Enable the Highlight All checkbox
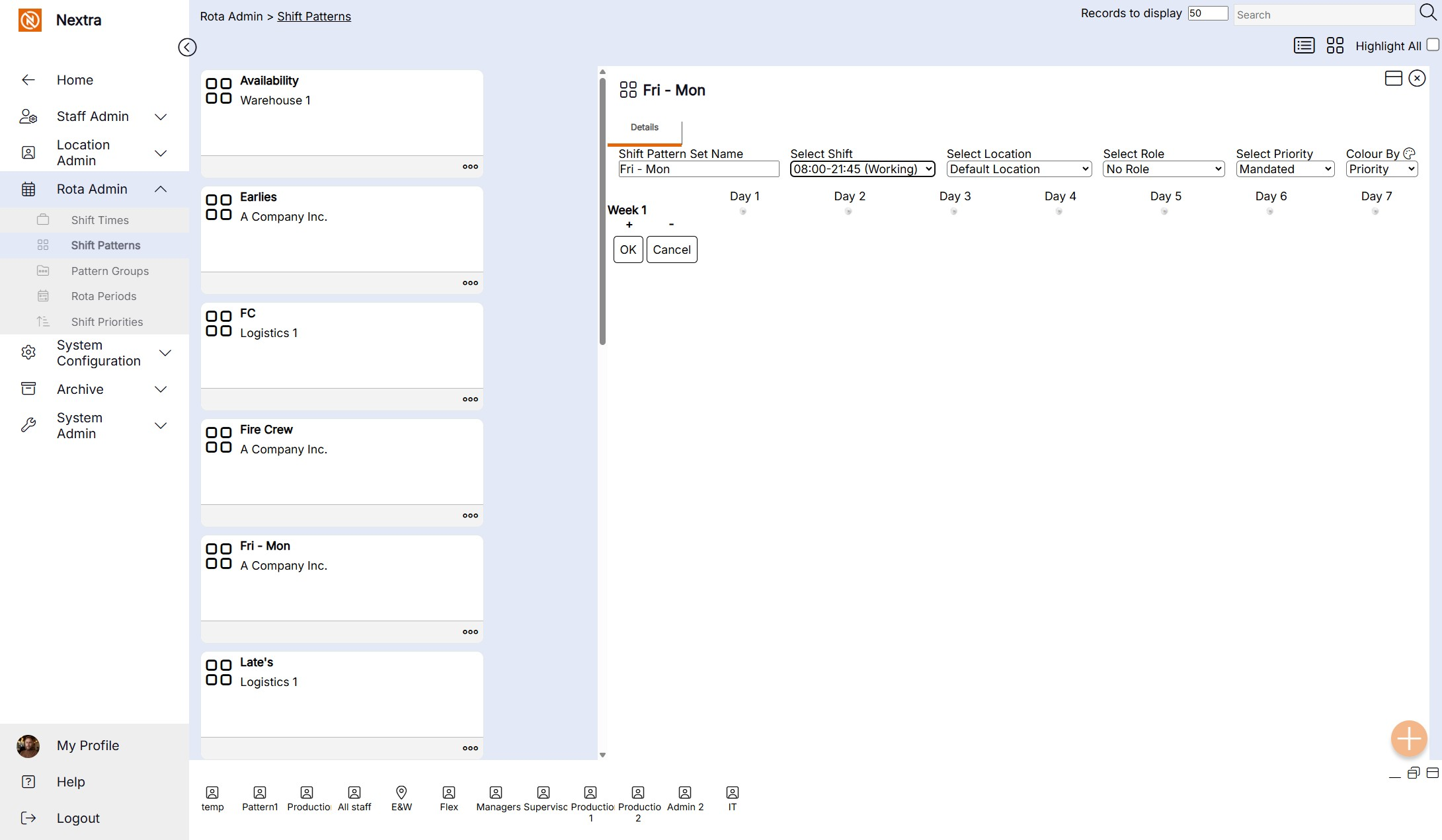This screenshot has width=1442, height=840. (1433, 45)
